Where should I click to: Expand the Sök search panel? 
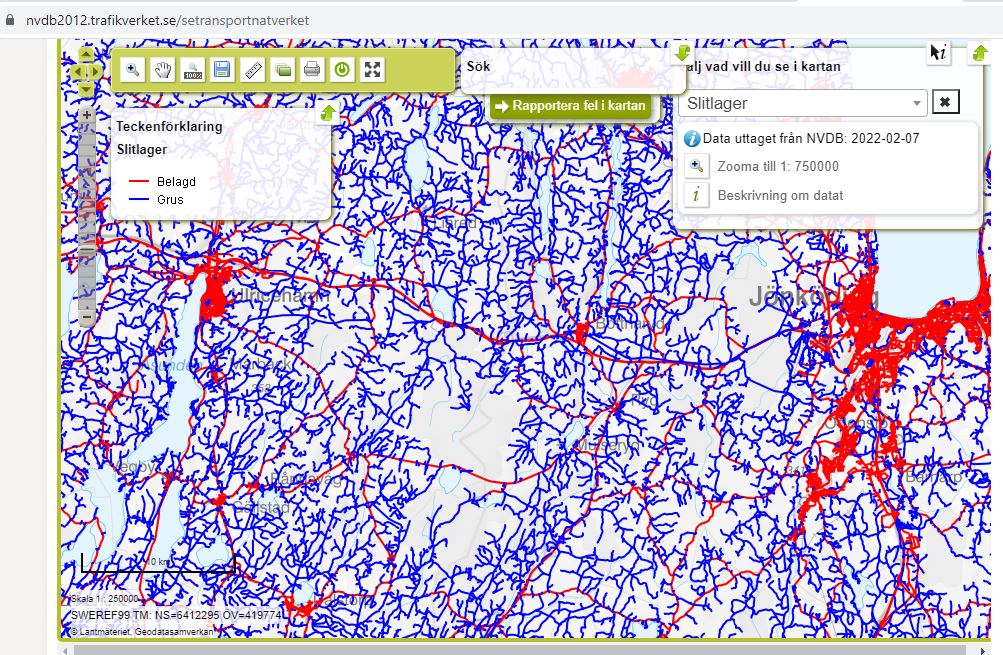(682, 53)
